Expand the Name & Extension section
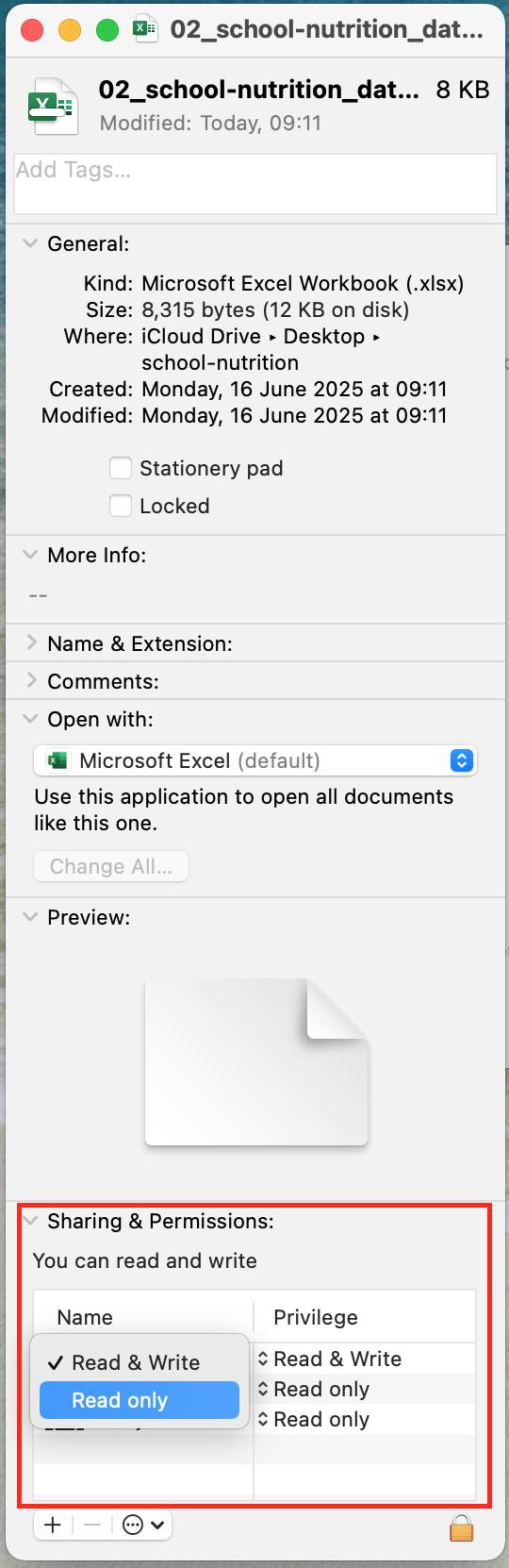509x1568 pixels. 31,642
